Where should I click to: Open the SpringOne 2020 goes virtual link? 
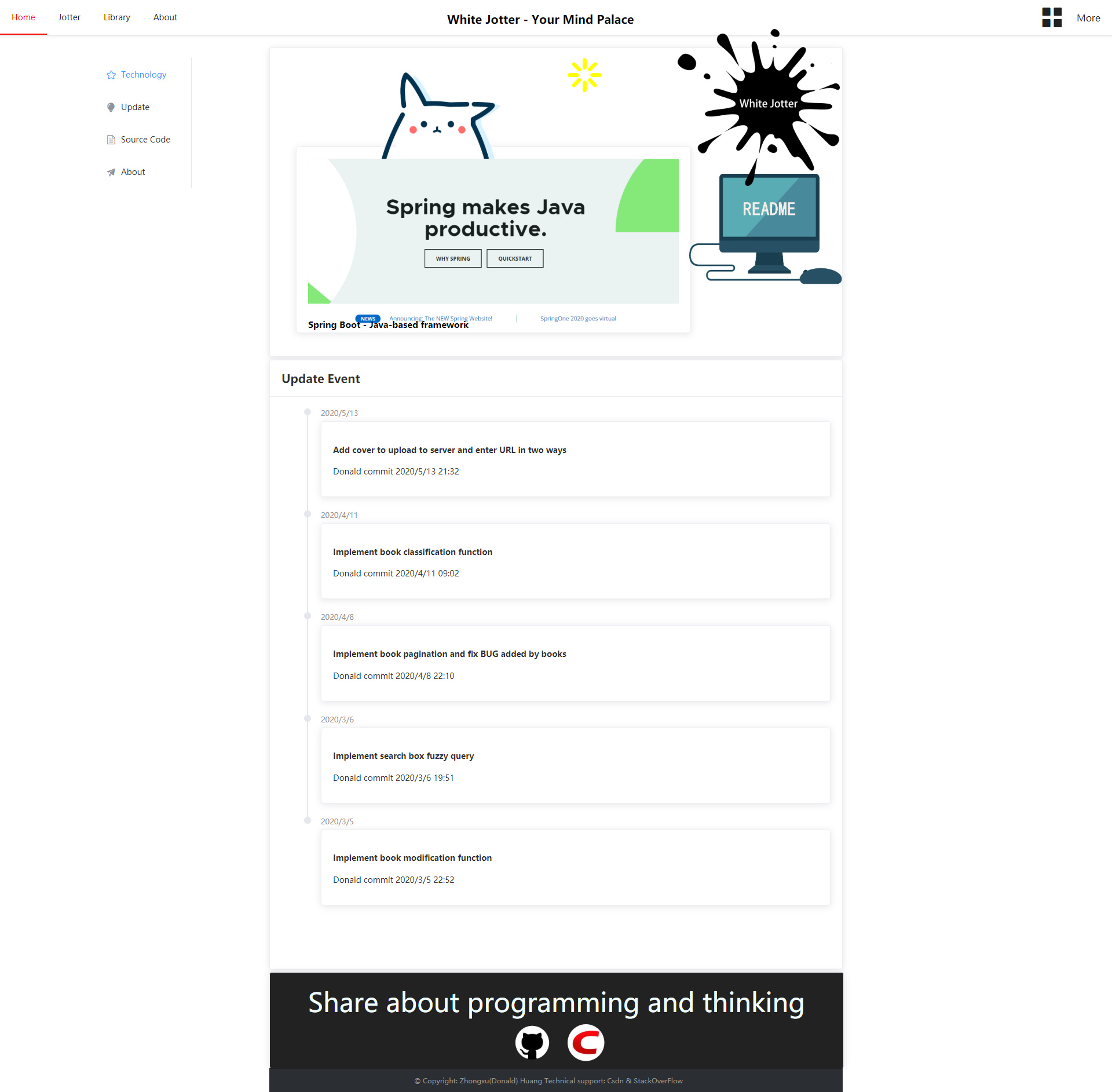[x=578, y=319]
